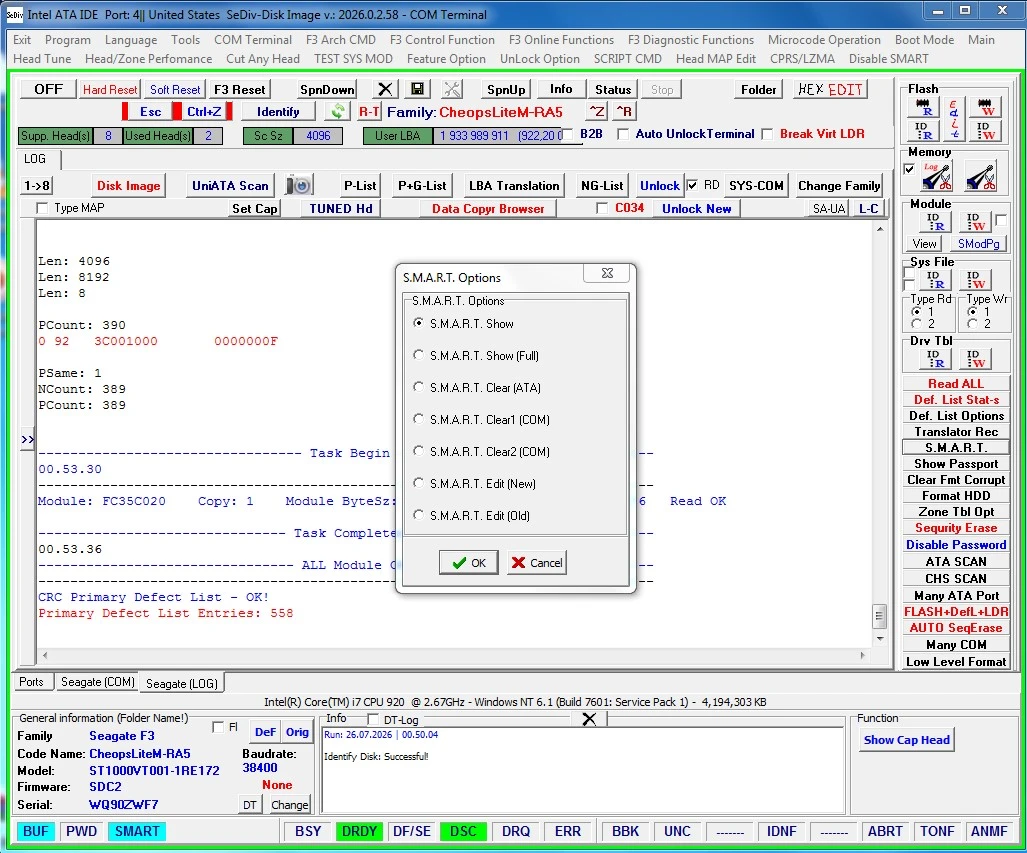Click the R-T button next to Family
Image resolution: width=1027 pixels, height=853 pixels.
[x=369, y=111]
